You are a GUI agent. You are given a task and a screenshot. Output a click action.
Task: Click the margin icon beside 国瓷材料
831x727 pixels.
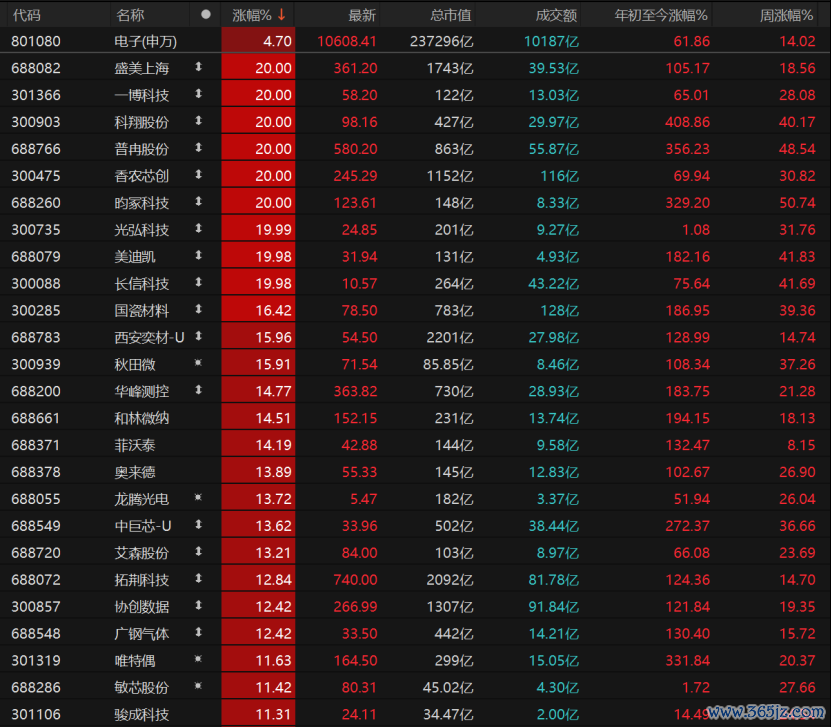(199, 309)
